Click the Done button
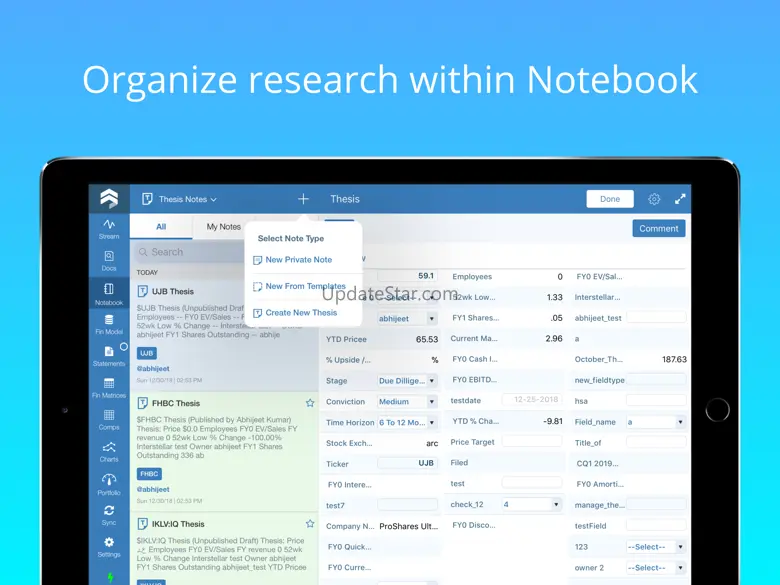 click(x=610, y=199)
